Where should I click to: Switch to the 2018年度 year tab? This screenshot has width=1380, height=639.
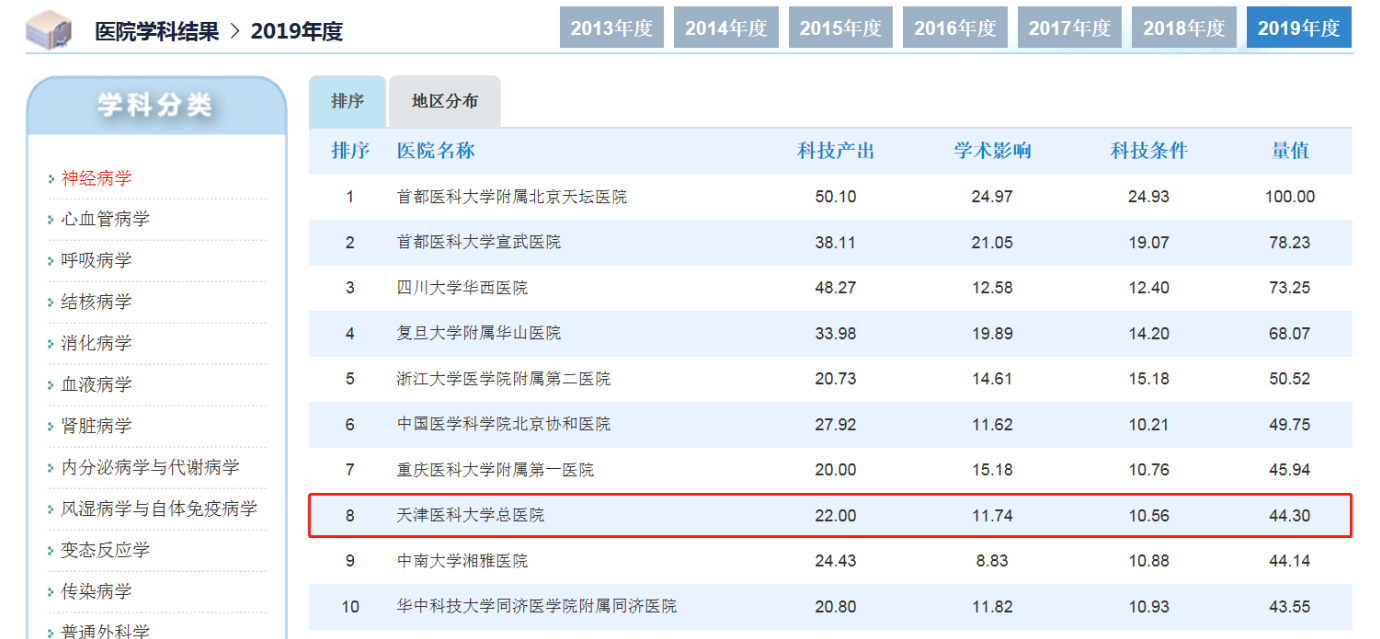click(x=1184, y=28)
